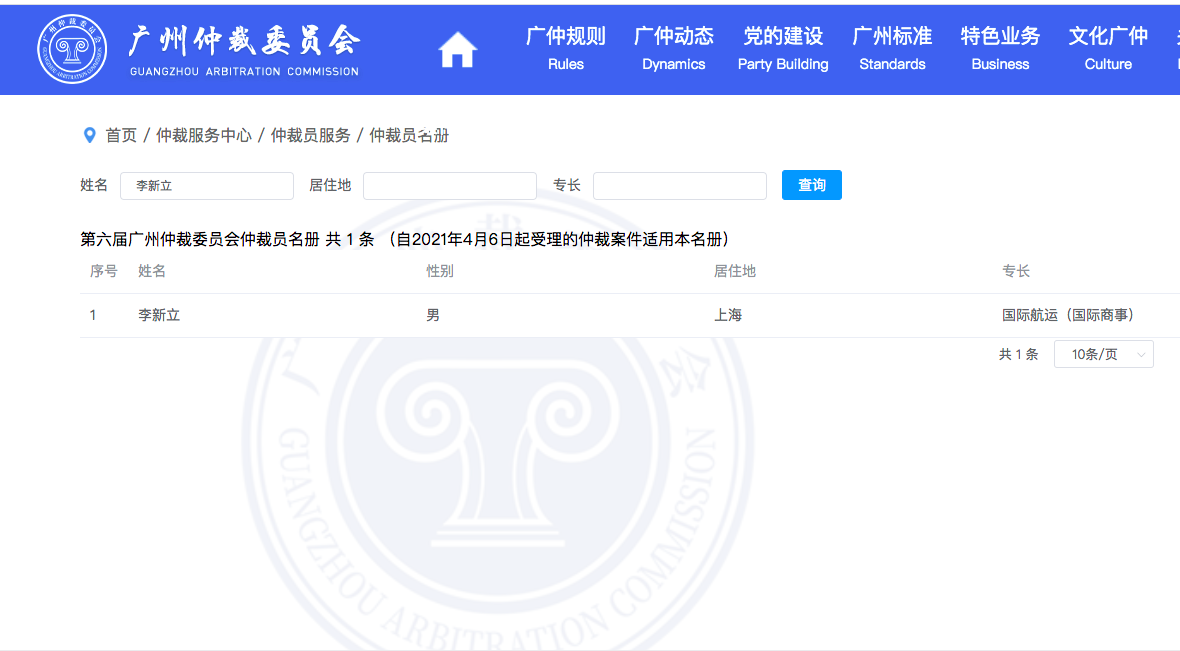Image resolution: width=1180 pixels, height=651 pixels.
Task: Click 仲裁员名册 breadcrumb item
Action: [409, 135]
